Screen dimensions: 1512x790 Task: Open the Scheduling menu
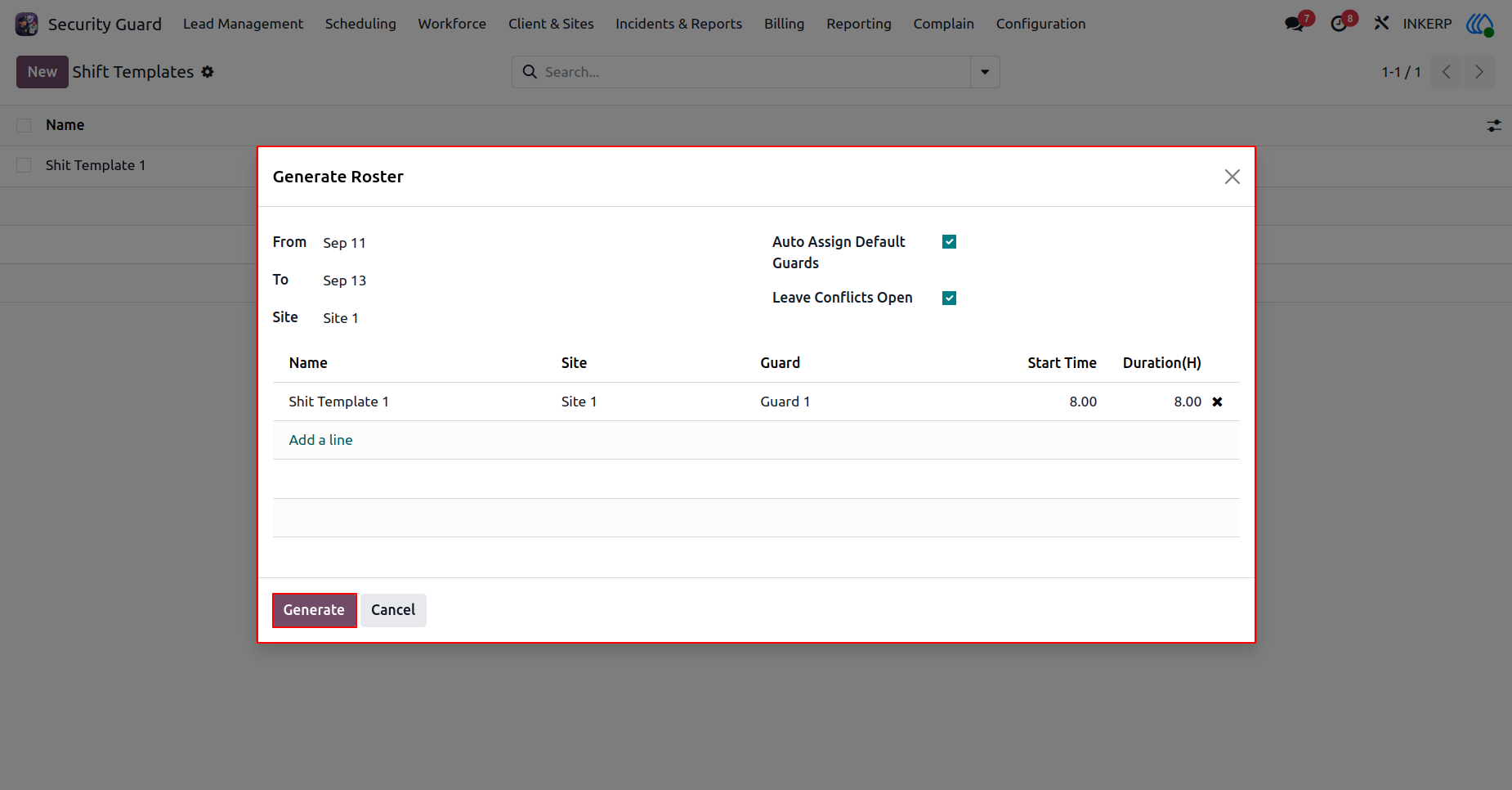tap(360, 24)
